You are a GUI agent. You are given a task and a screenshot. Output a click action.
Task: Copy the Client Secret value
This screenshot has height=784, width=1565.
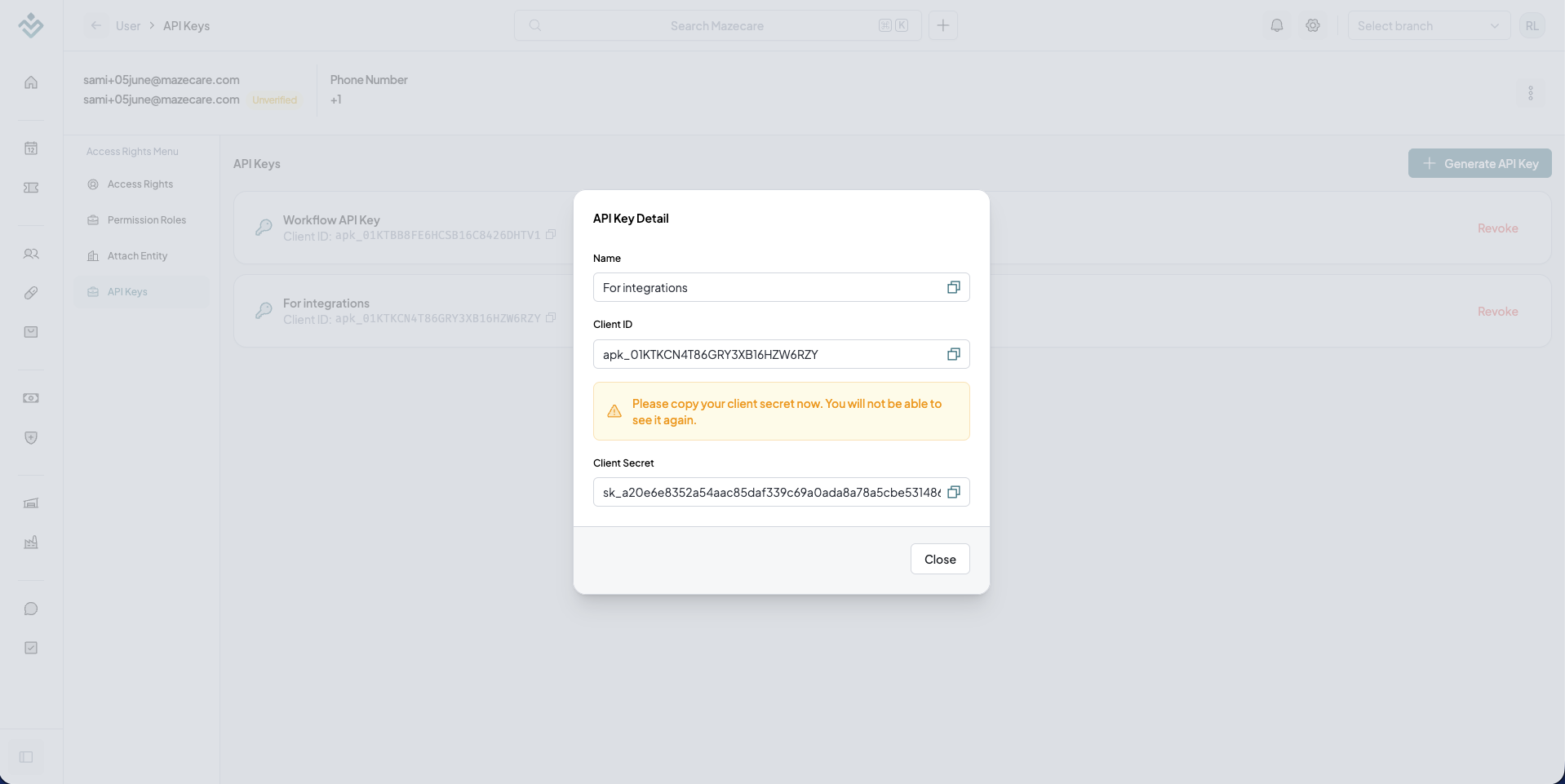click(x=953, y=492)
